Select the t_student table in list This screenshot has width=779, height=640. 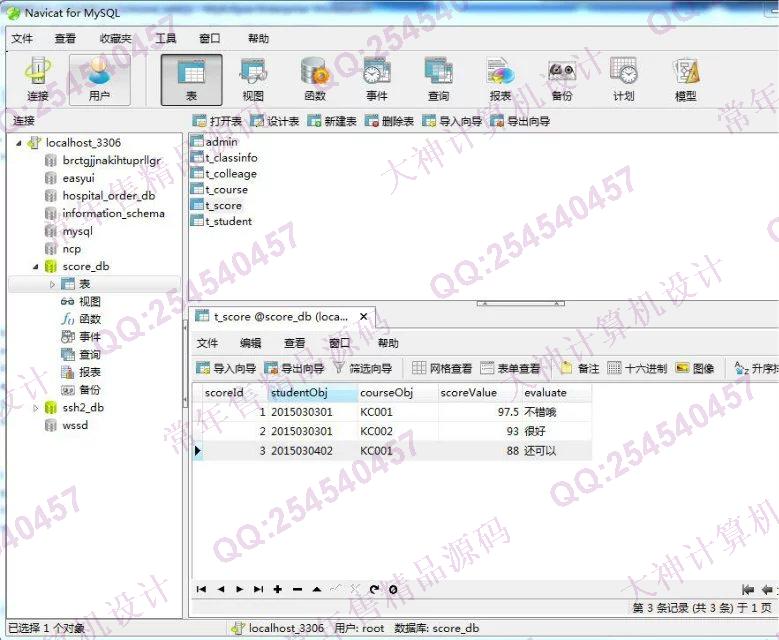coord(222,221)
